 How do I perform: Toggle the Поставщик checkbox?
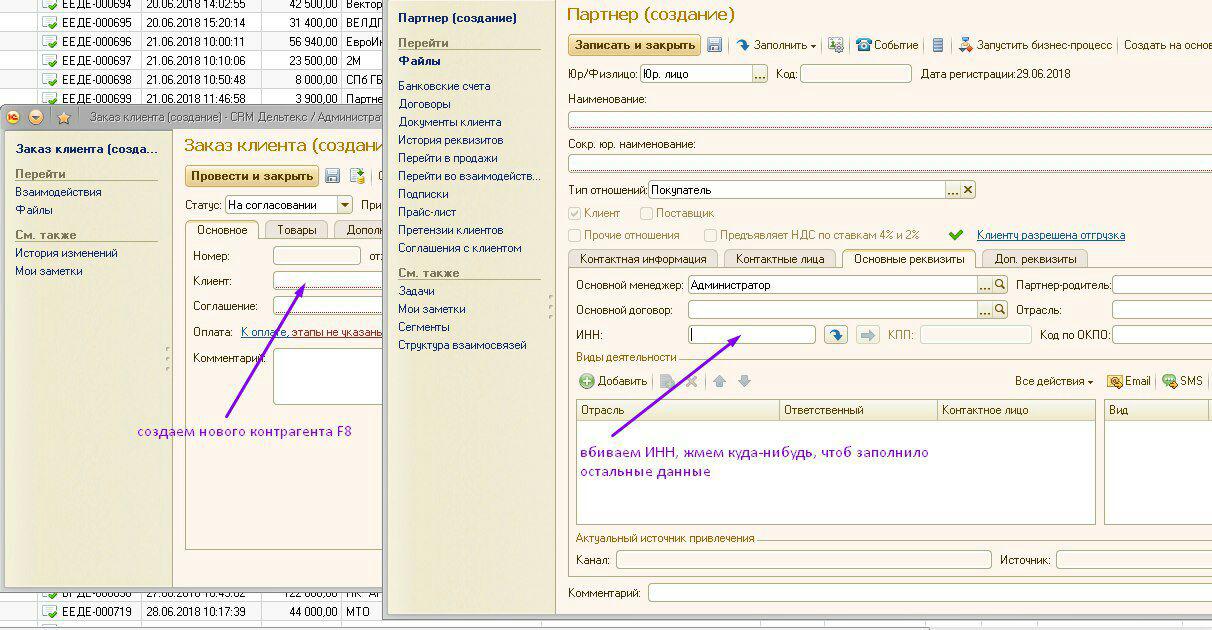tap(647, 213)
